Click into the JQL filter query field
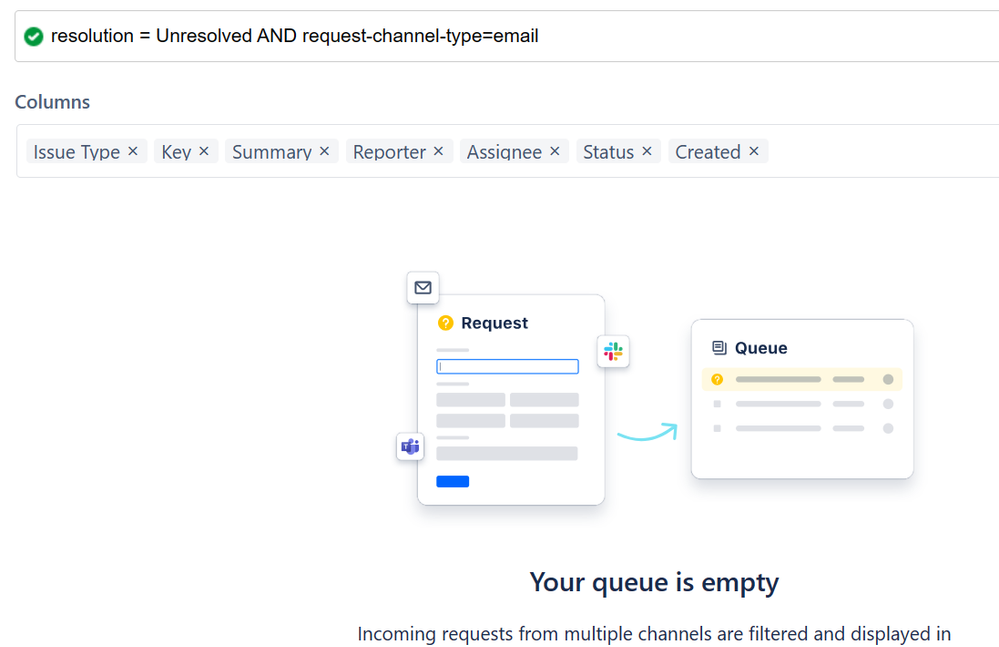The width and height of the screenshot is (999, 647). (x=507, y=36)
